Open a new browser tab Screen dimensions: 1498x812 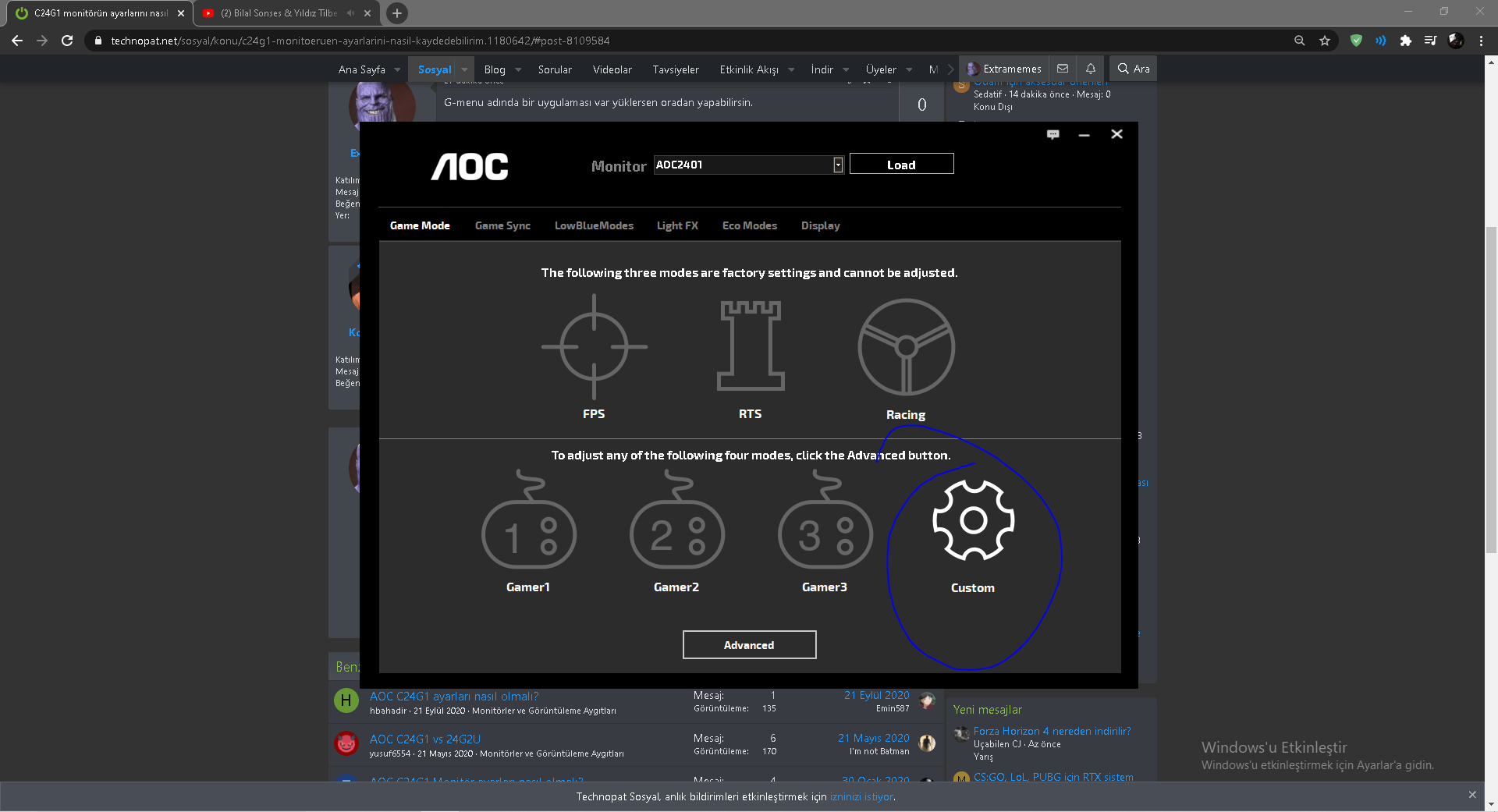point(397,13)
